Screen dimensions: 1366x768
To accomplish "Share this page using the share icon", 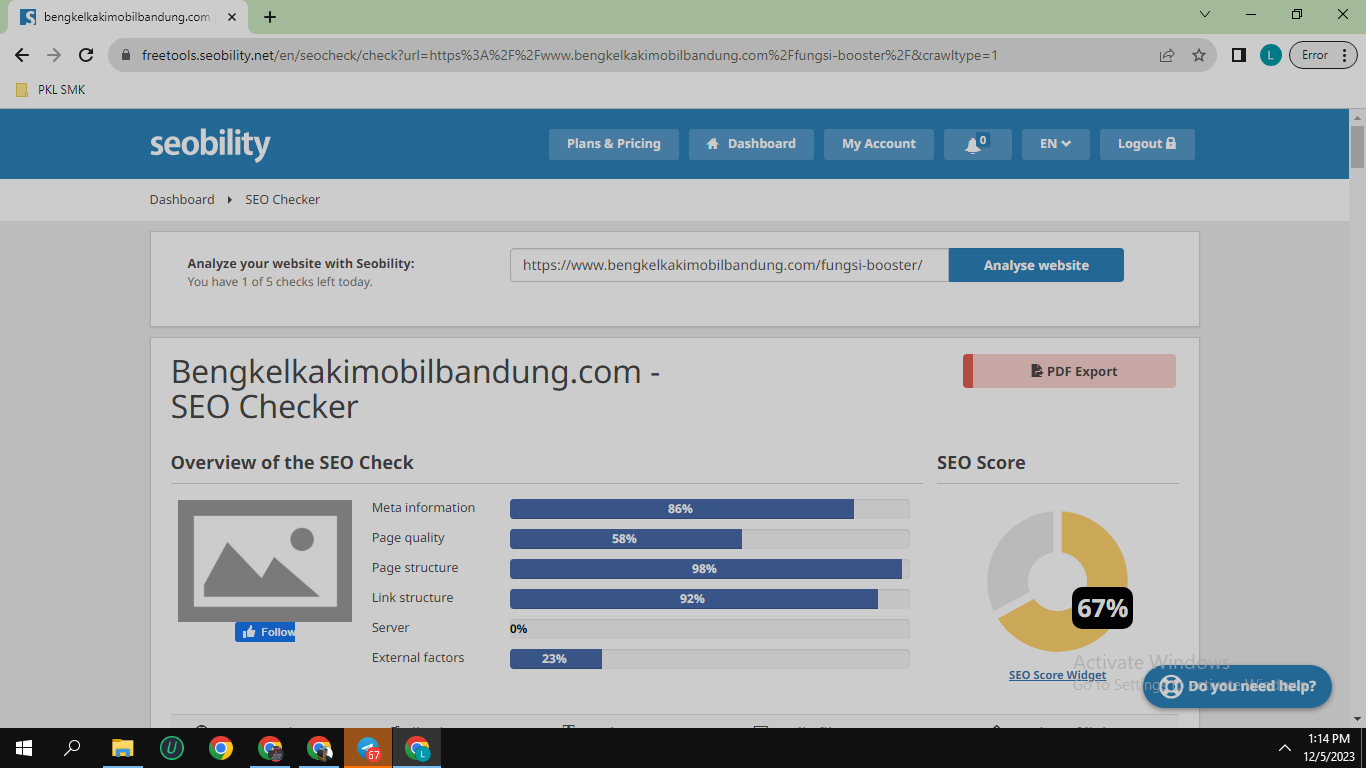I will pos(1167,56).
